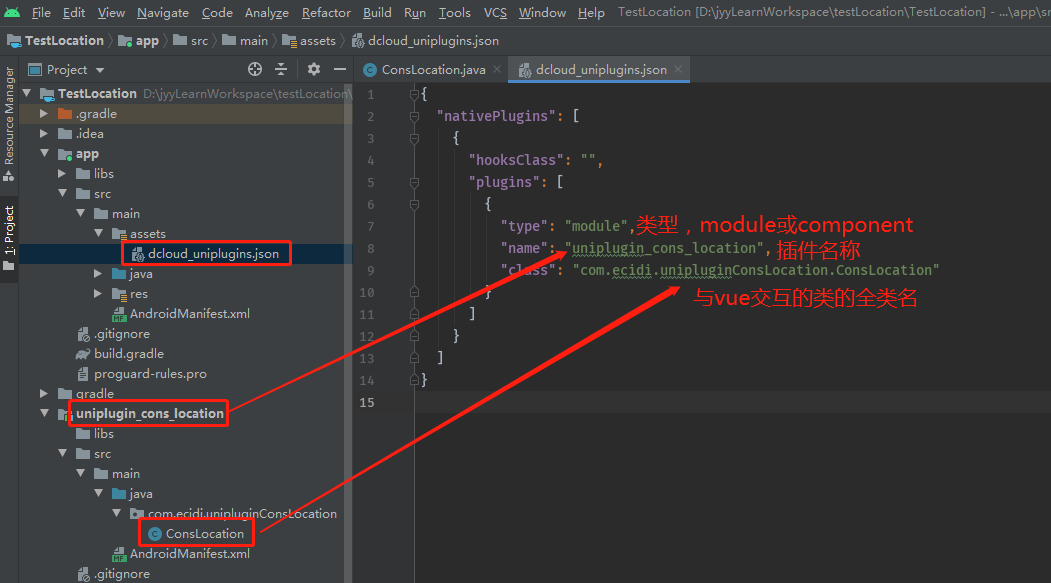Image resolution: width=1051 pixels, height=583 pixels.
Task: Collapse the app module node
Action: click(x=44, y=153)
